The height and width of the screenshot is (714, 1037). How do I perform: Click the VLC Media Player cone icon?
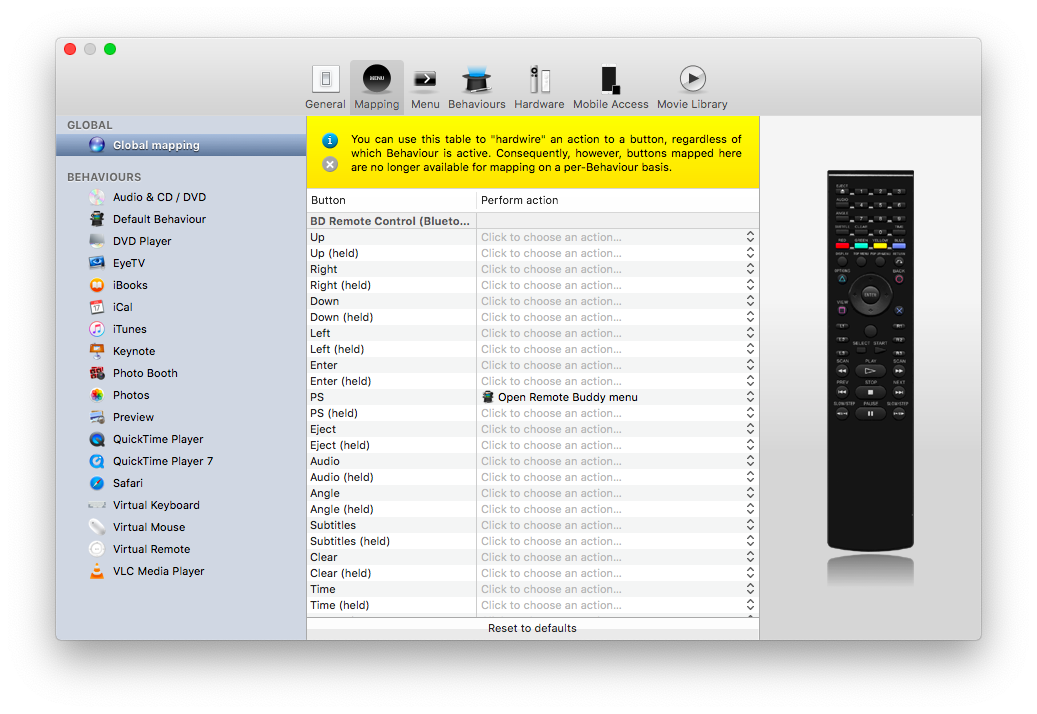(97, 571)
